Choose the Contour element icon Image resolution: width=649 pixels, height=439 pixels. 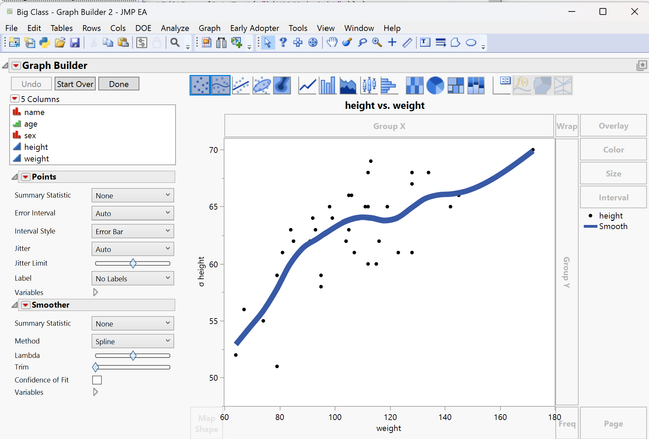point(282,85)
